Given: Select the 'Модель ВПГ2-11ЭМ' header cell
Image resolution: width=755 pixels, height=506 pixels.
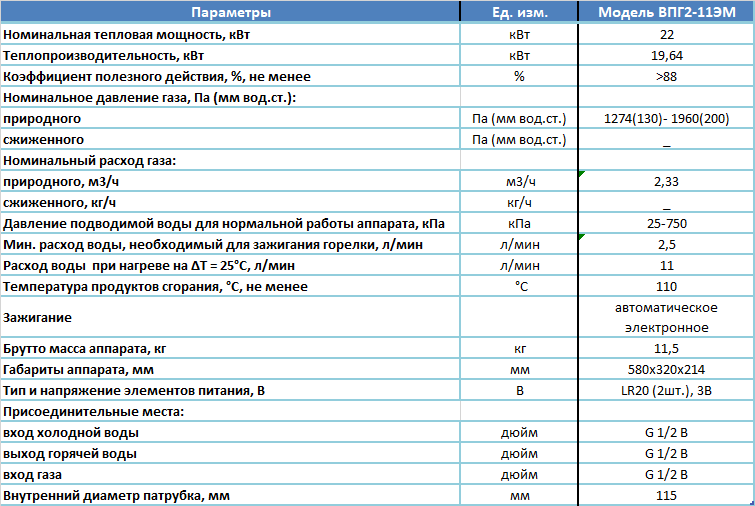Looking at the screenshot, I should tap(666, 12).
